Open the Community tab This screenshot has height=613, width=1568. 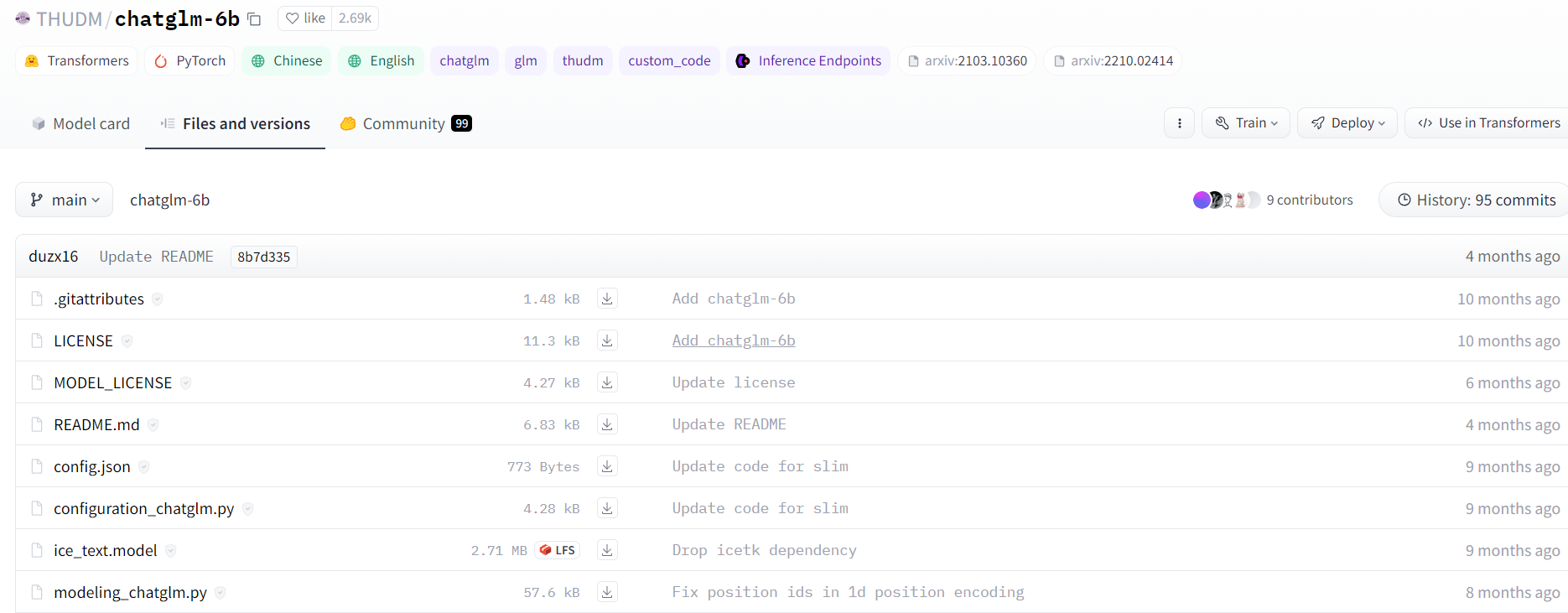(x=406, y=123)
